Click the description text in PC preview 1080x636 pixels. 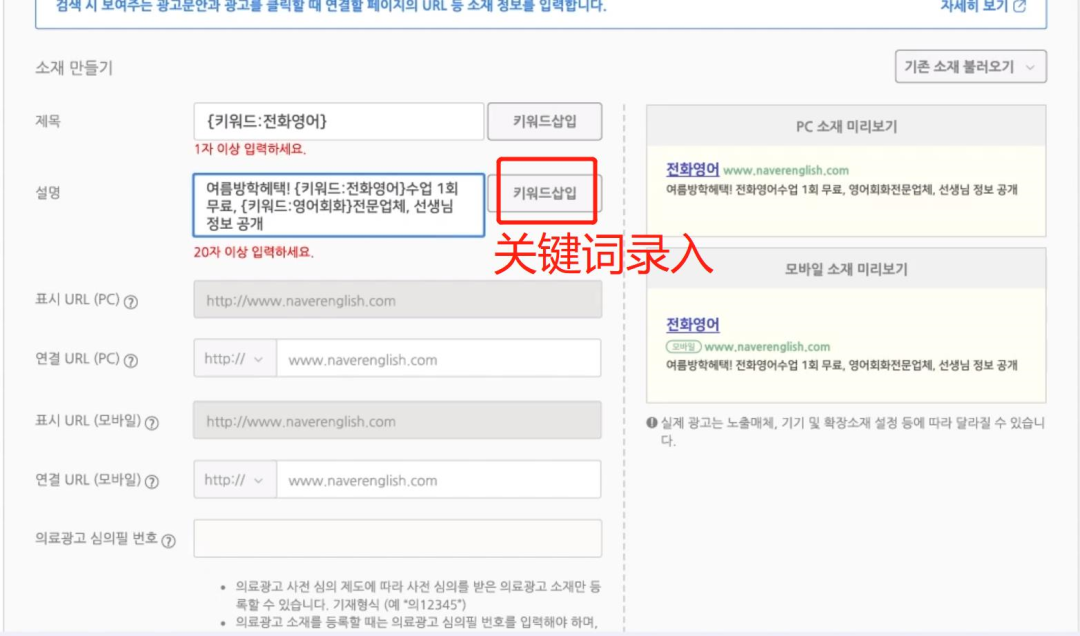(x=841, y=189)
